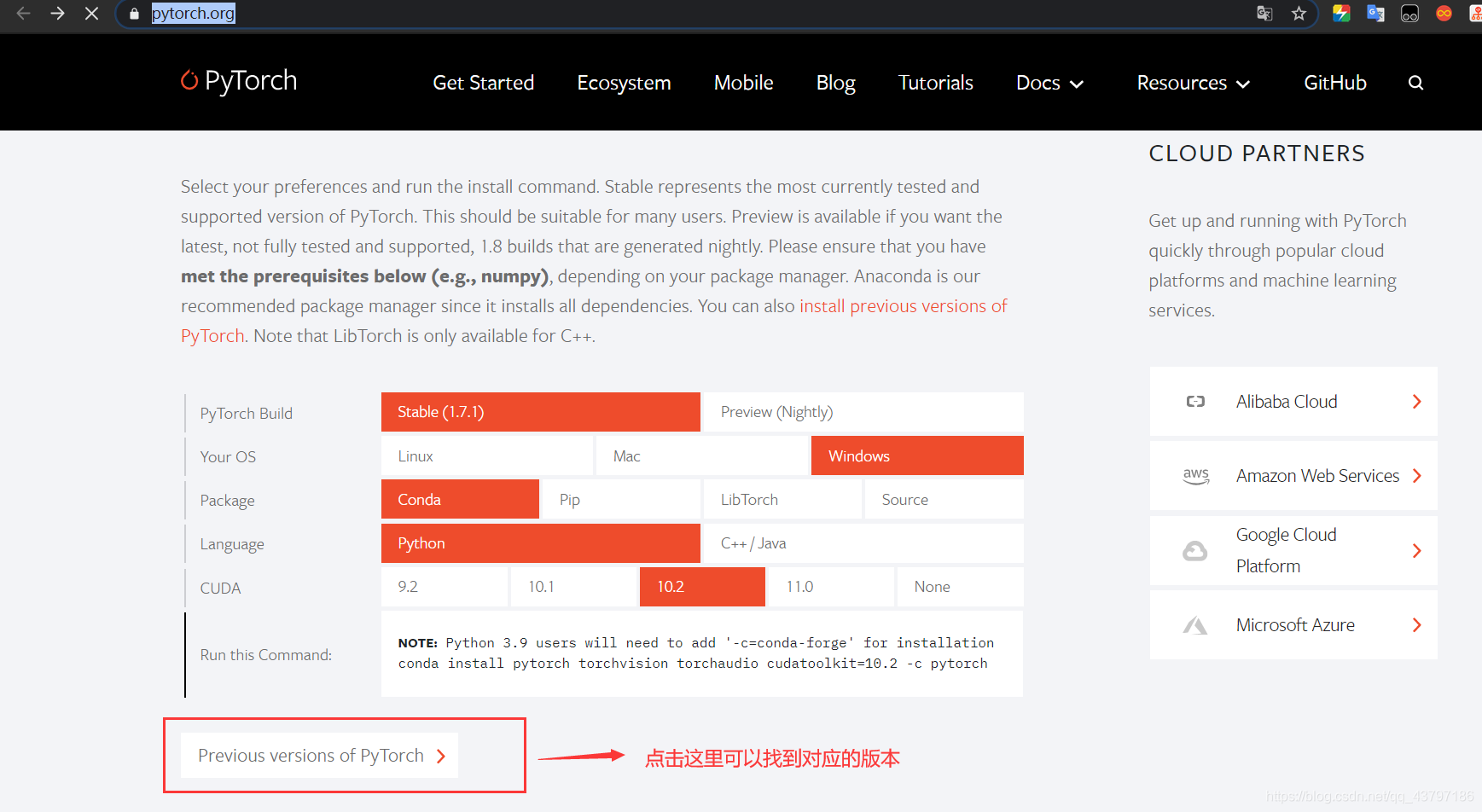This screenshot has width=1482, height=812.
Task: Click the arrow on Amazon Web Services card
Action: click(1416, 476)
